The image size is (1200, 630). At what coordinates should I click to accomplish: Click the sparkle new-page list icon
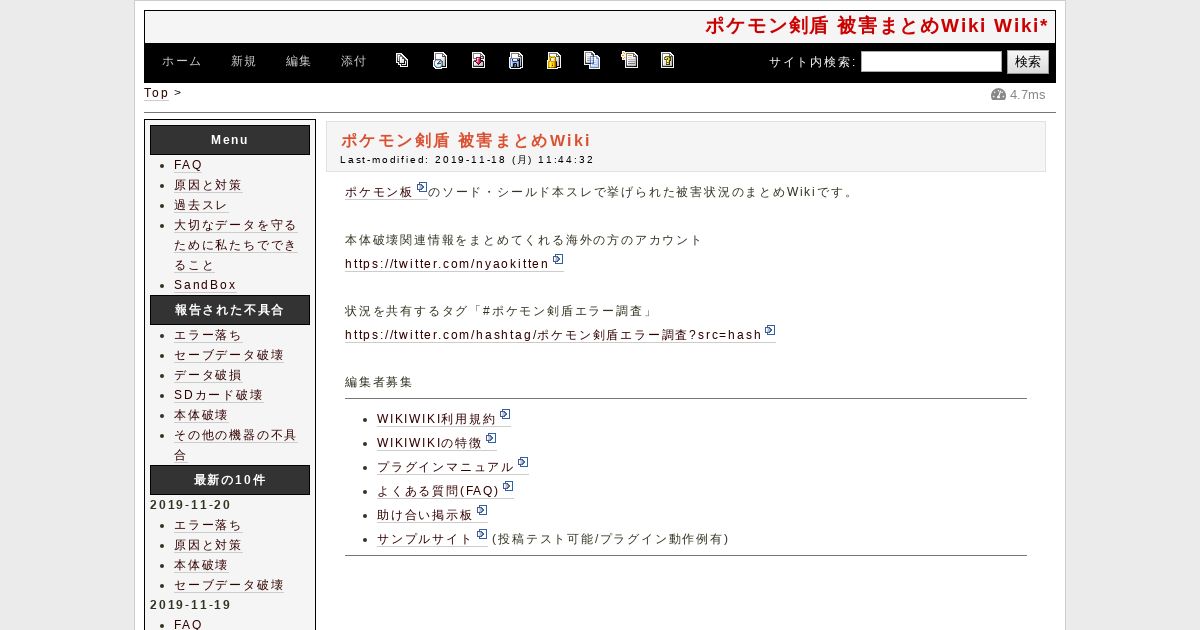629,60
